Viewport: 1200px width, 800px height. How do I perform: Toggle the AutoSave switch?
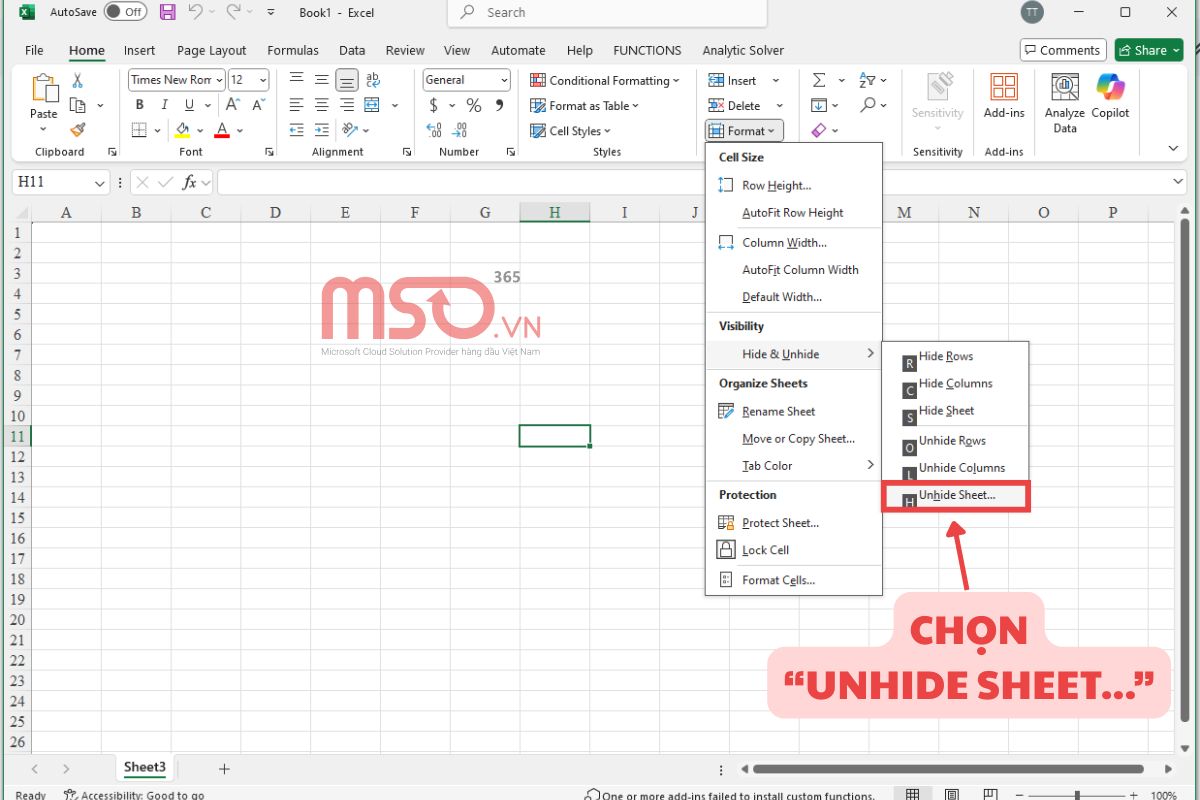[x=125, y=12]
